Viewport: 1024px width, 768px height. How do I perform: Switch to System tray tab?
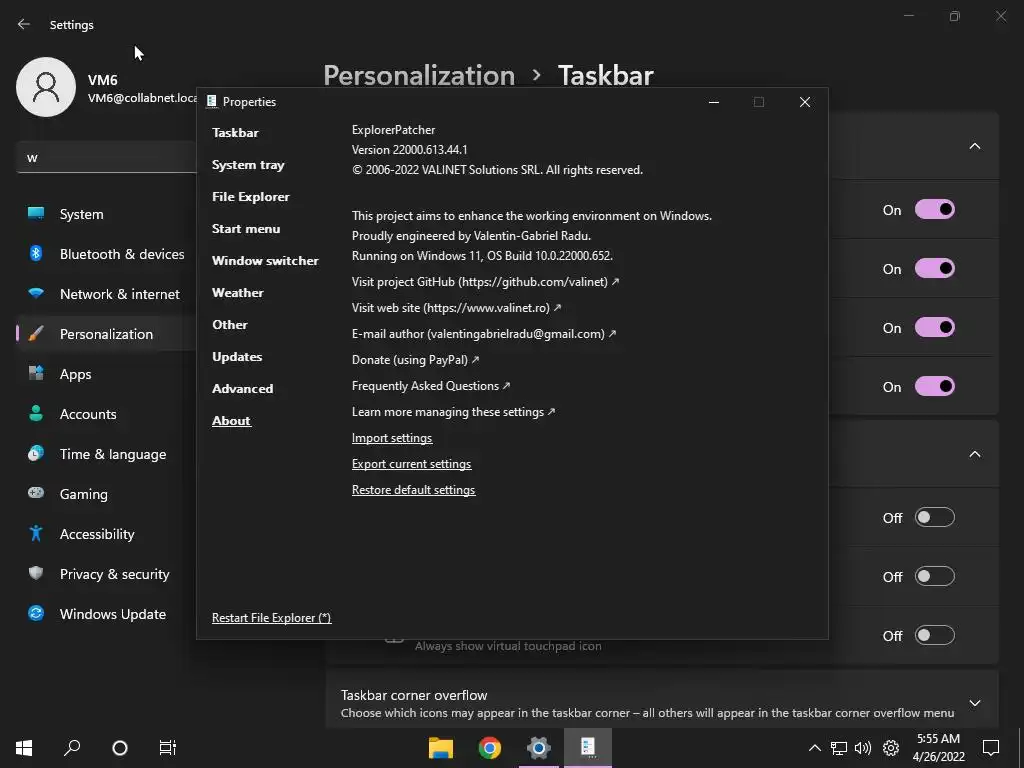248,165
